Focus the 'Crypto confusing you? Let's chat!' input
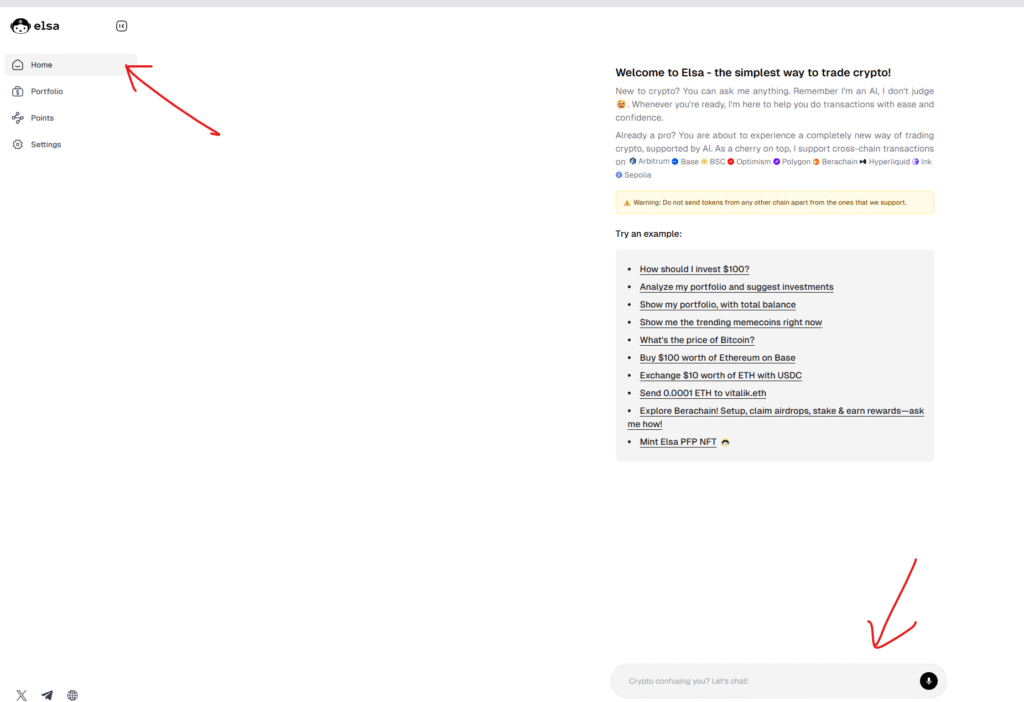The height and width of the screenshot is (702, 1024). (x=778, y=680)
